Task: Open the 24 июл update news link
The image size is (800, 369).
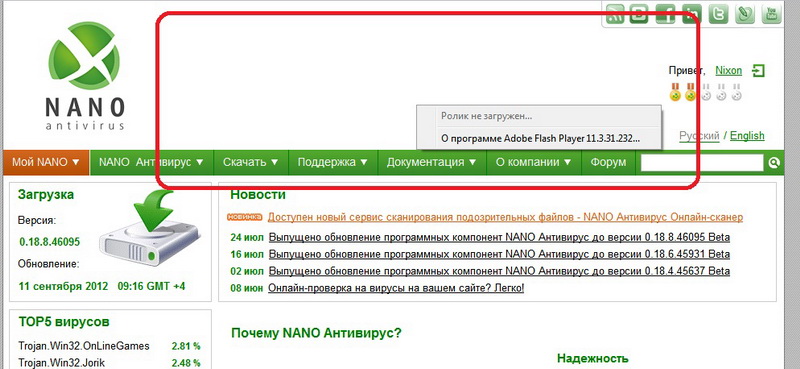Action: click(499, 237)
